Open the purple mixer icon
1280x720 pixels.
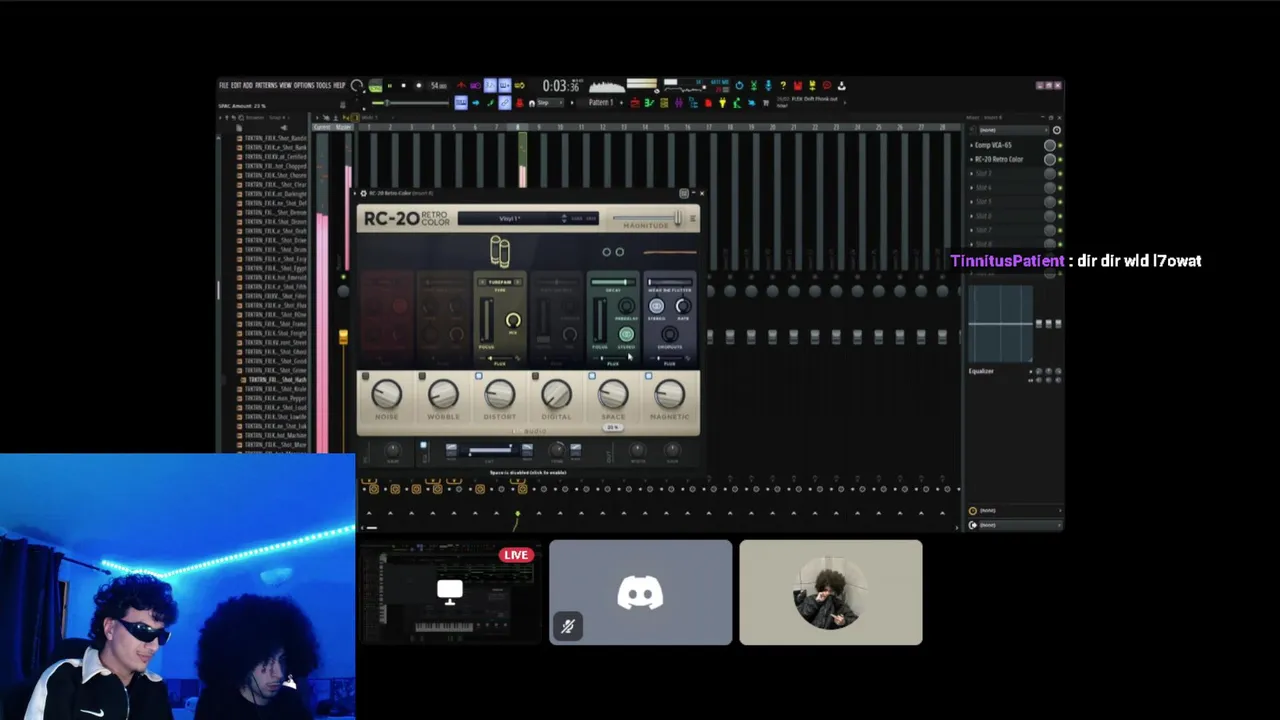pos(678,102)
